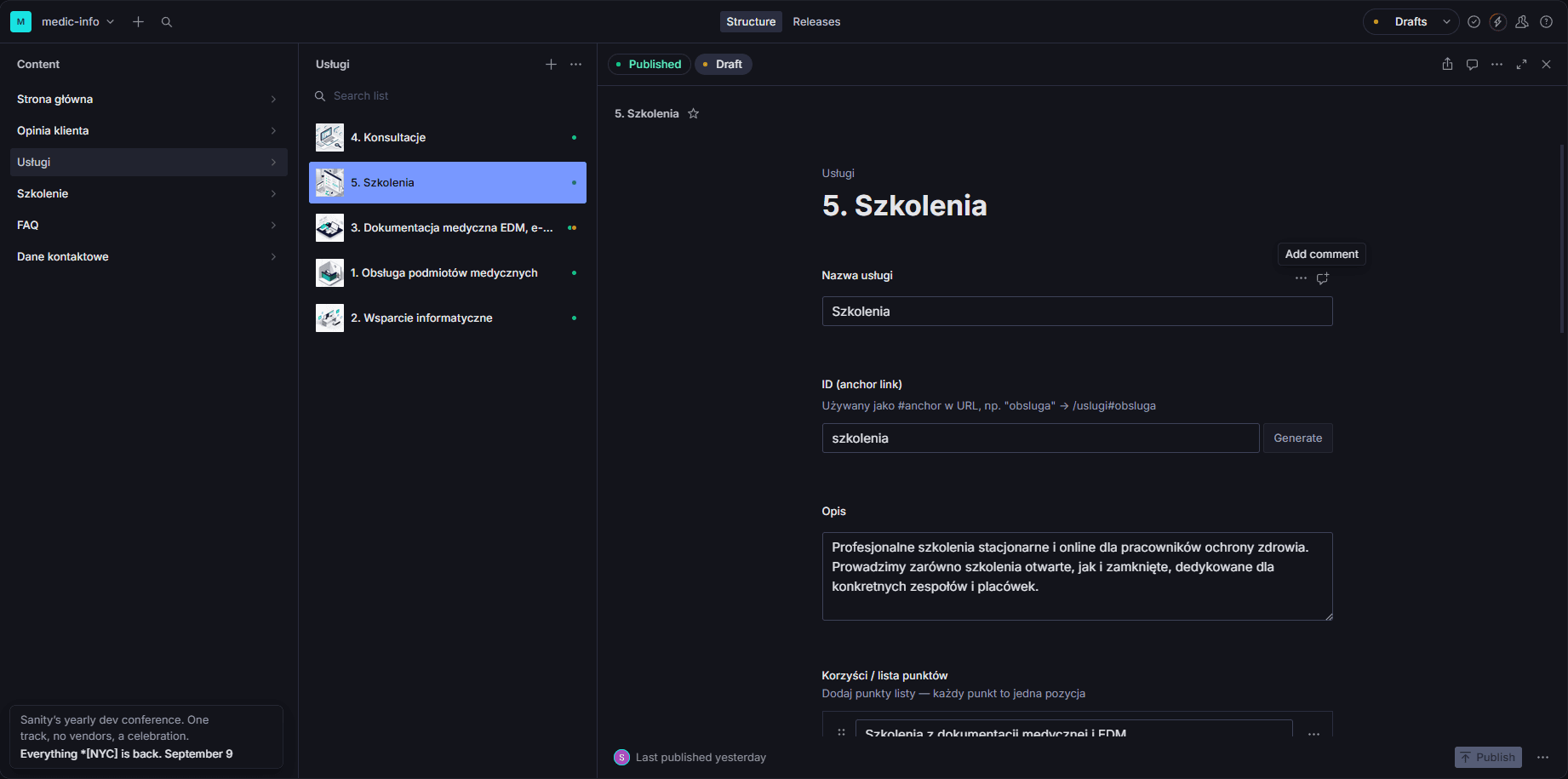Screen dimensions: 1568x779
Task: Add new Usługi document with plus icon
Action: (551, 64)
